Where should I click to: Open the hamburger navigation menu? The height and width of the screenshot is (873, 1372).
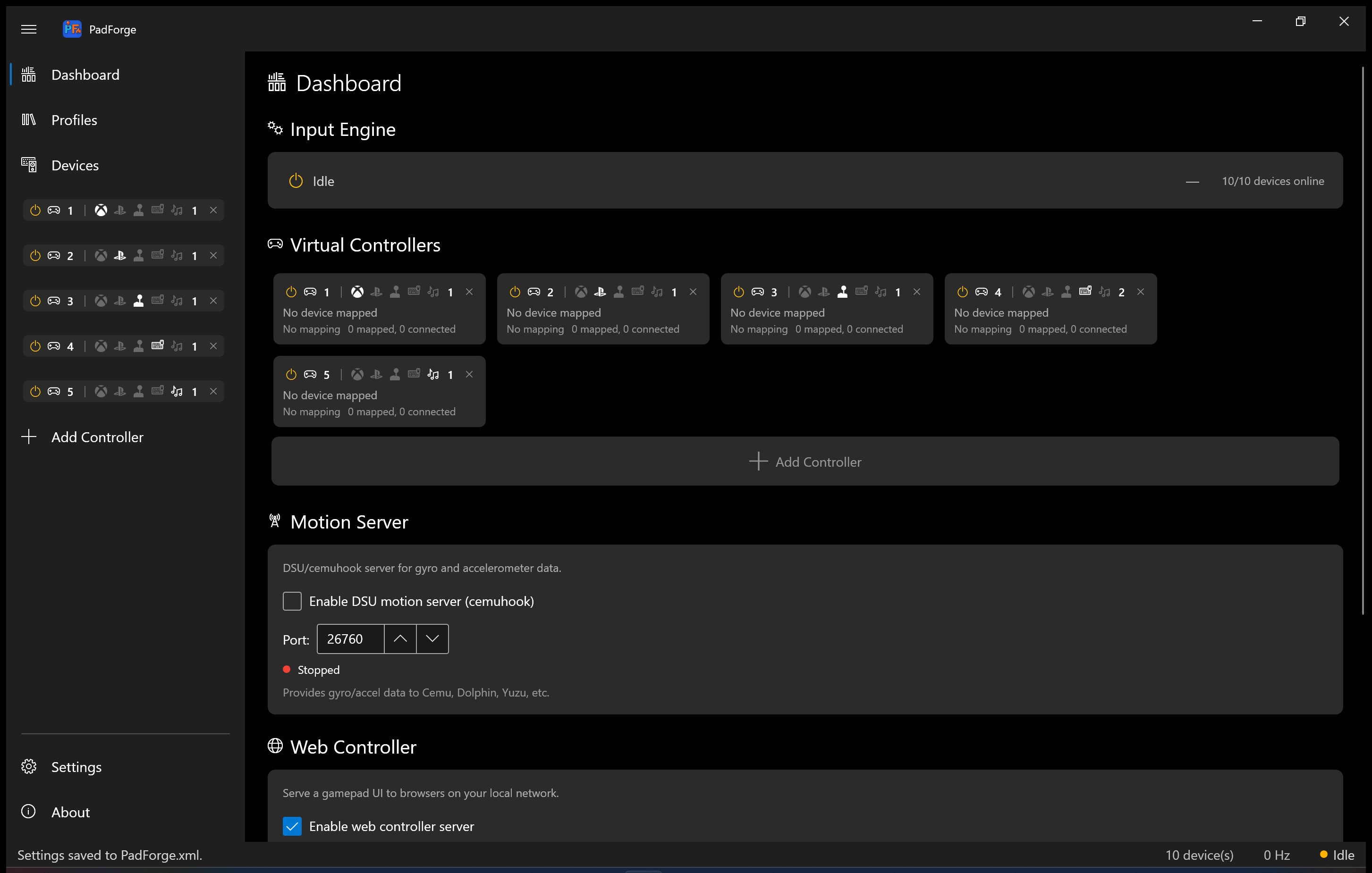pos(28,29)
